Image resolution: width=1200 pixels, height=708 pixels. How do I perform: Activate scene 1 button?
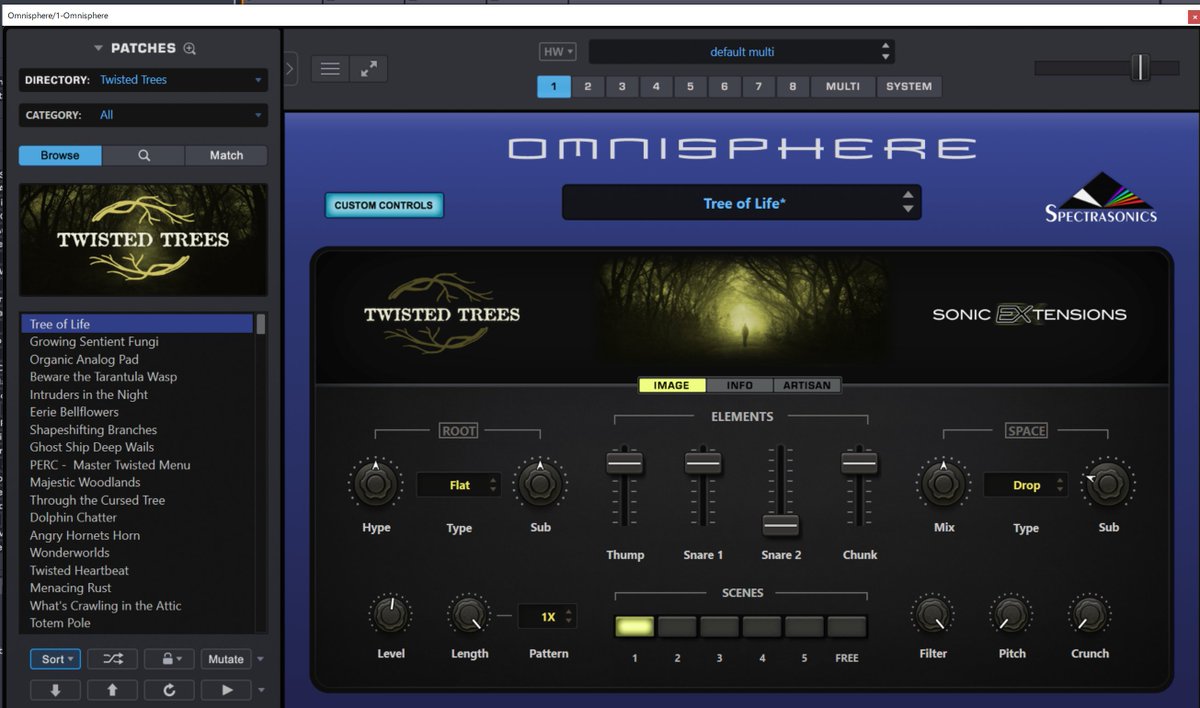(635, 627)
